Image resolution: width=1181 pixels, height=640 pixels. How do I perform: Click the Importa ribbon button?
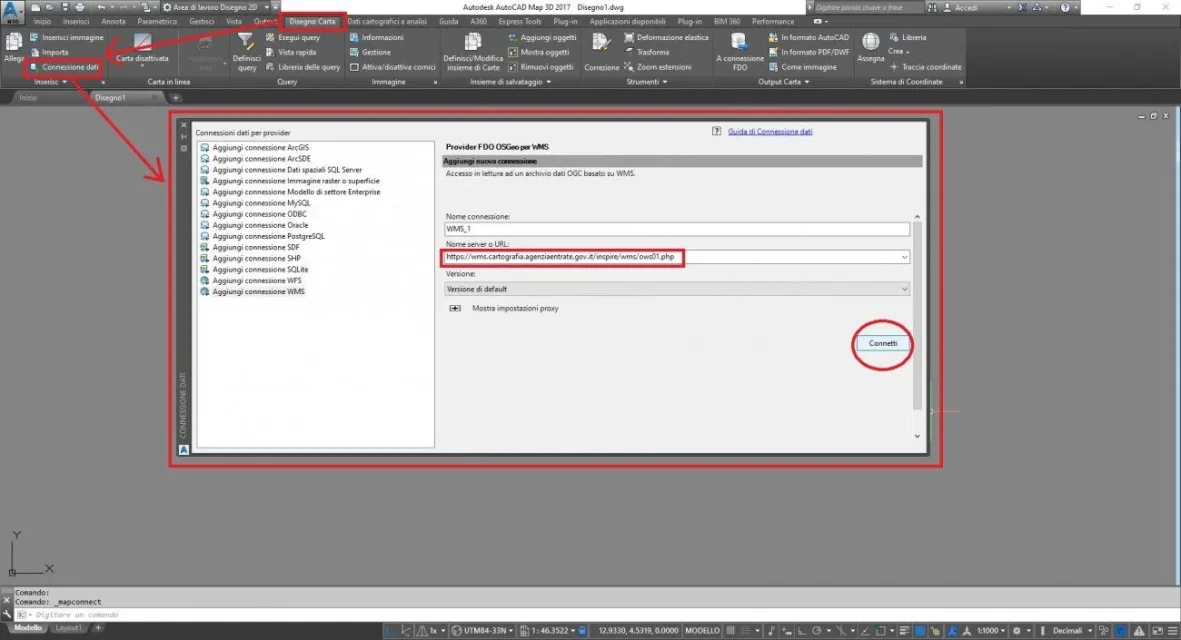(x=49, y=52)
